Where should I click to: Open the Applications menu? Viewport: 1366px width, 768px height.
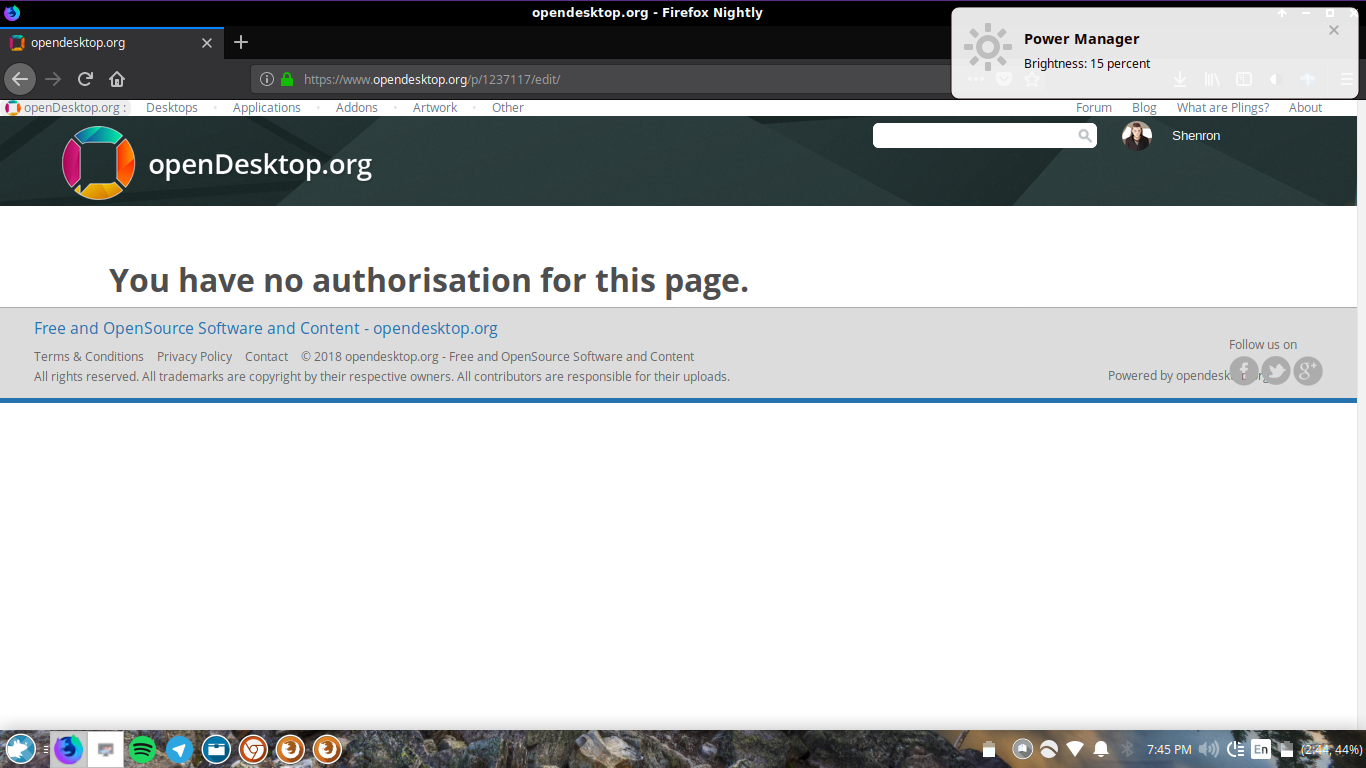coord(267,108)
